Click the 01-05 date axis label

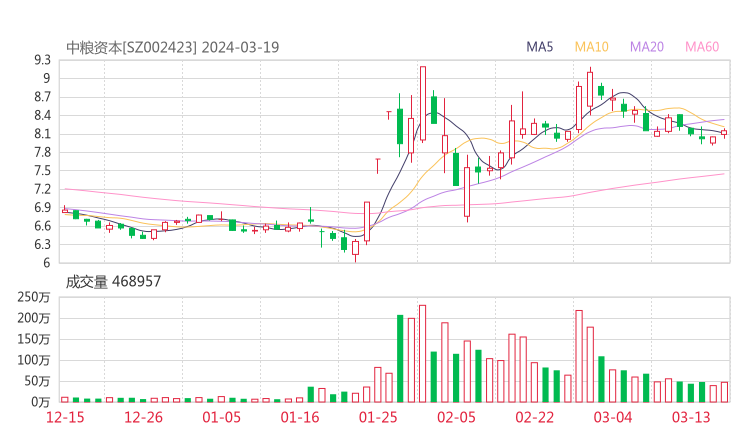pyautogui.click(x=221, y=417)
